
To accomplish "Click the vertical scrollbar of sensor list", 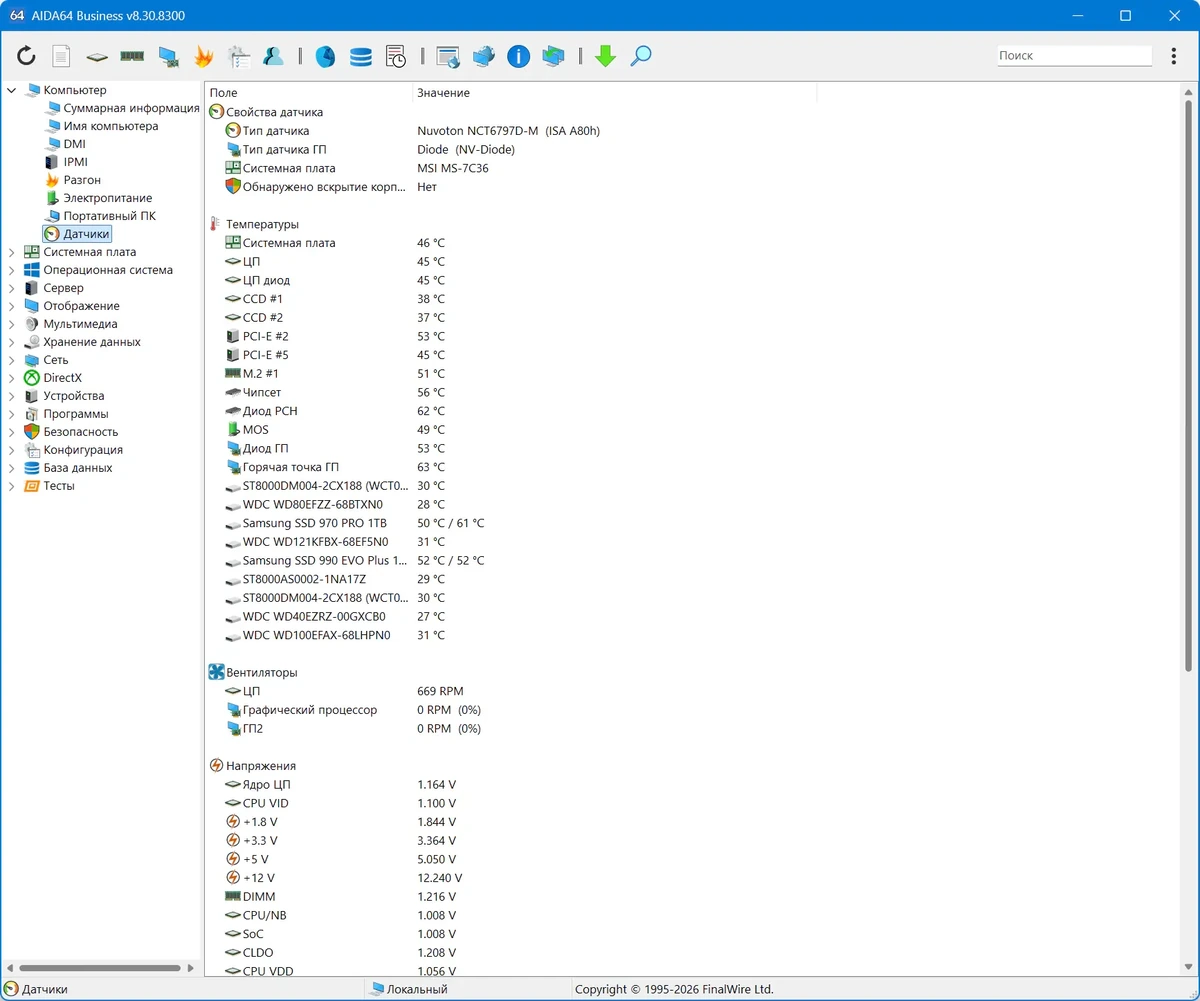I will 1189,385.
